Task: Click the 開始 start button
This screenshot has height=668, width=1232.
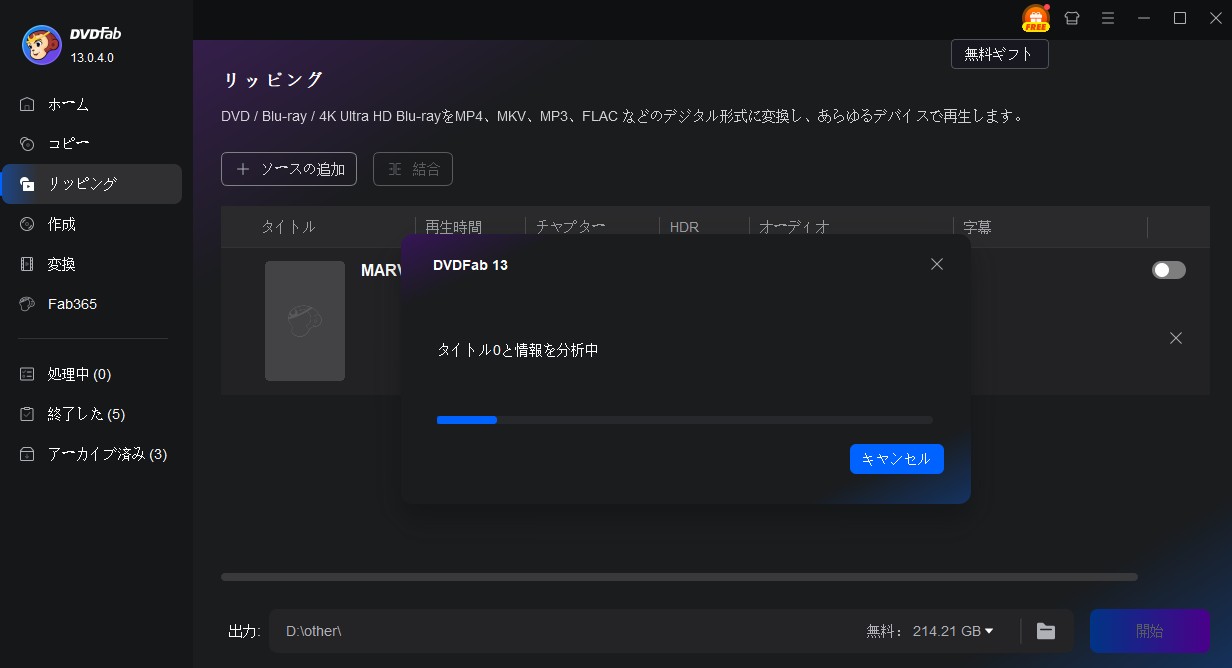Action: coord(1150,631)
